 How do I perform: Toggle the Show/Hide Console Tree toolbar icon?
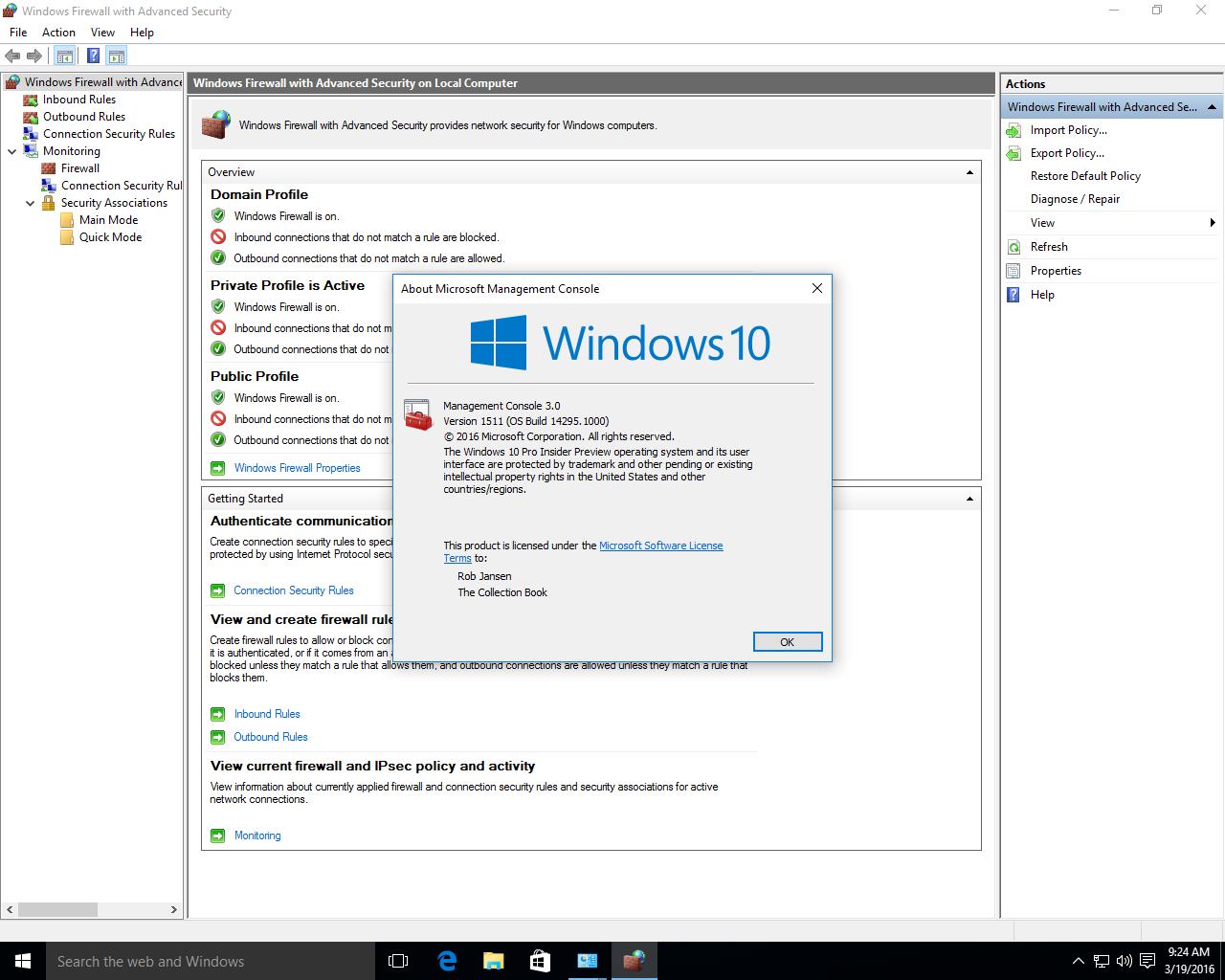click(x=64, y=56)
